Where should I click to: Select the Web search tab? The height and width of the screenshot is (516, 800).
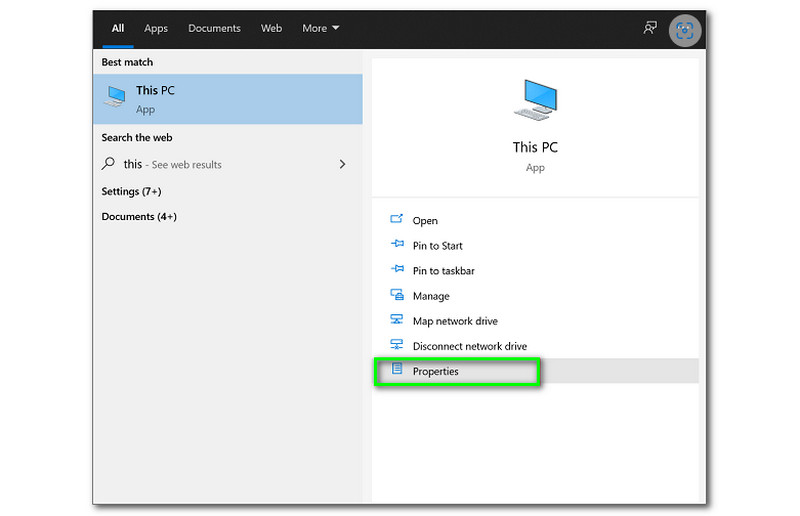(271, 28)
